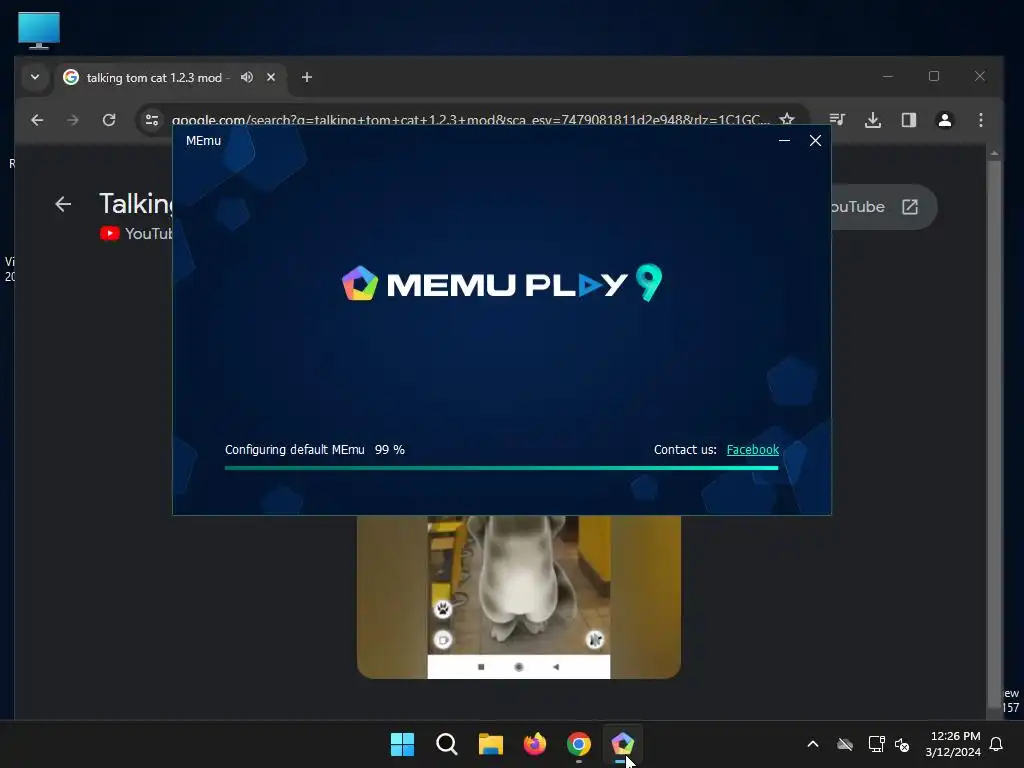The width and height of the screenshot is (1024, 768).
Task: View site information icon in address bar
Action: [x=152, y=120]
